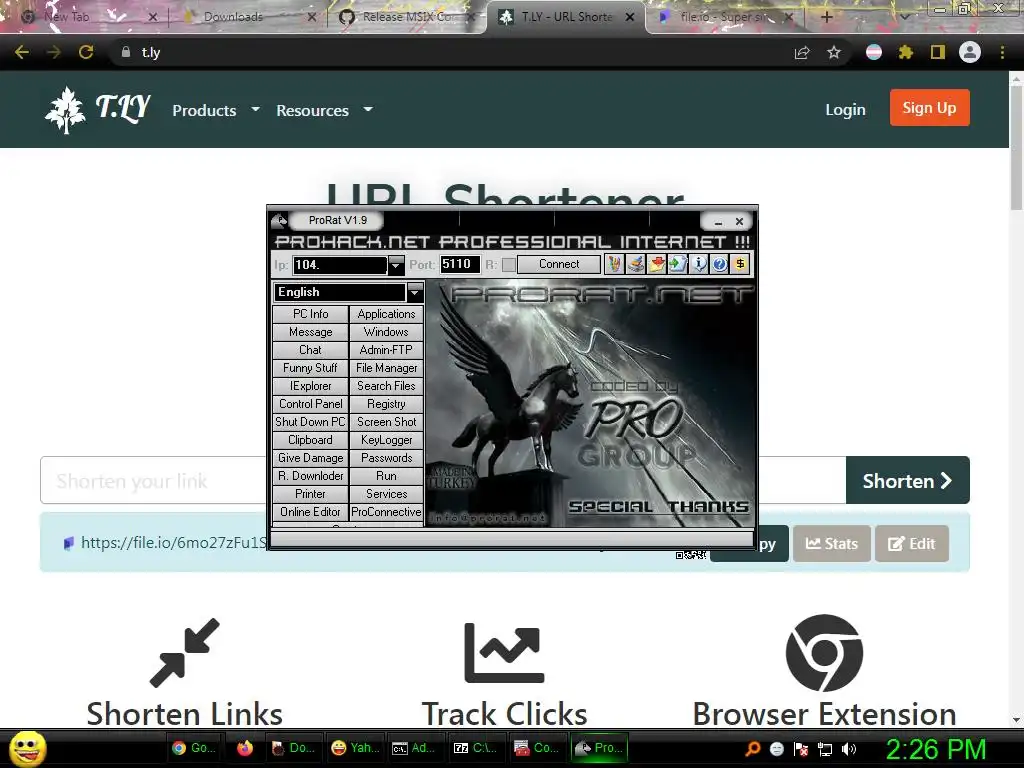
Task: Click the Shorten your link input field
Action: (443, 481)
